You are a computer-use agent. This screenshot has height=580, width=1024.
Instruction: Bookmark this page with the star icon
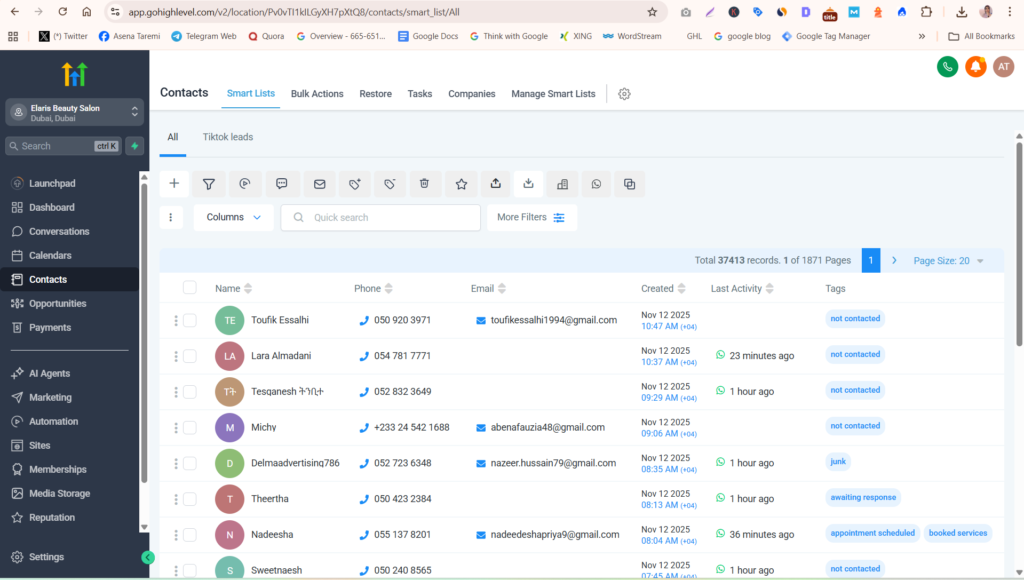click(x=652, y=12)
